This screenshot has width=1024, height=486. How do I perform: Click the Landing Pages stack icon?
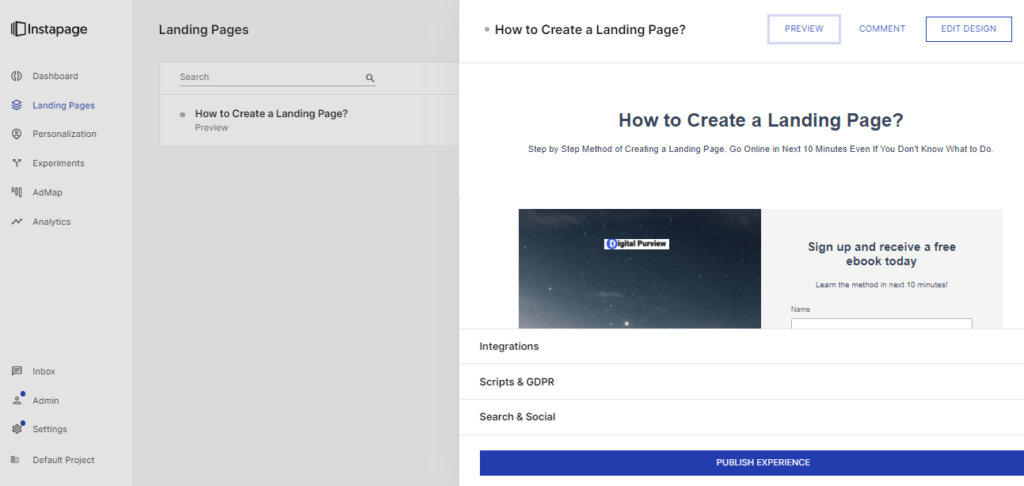point(17,105)
